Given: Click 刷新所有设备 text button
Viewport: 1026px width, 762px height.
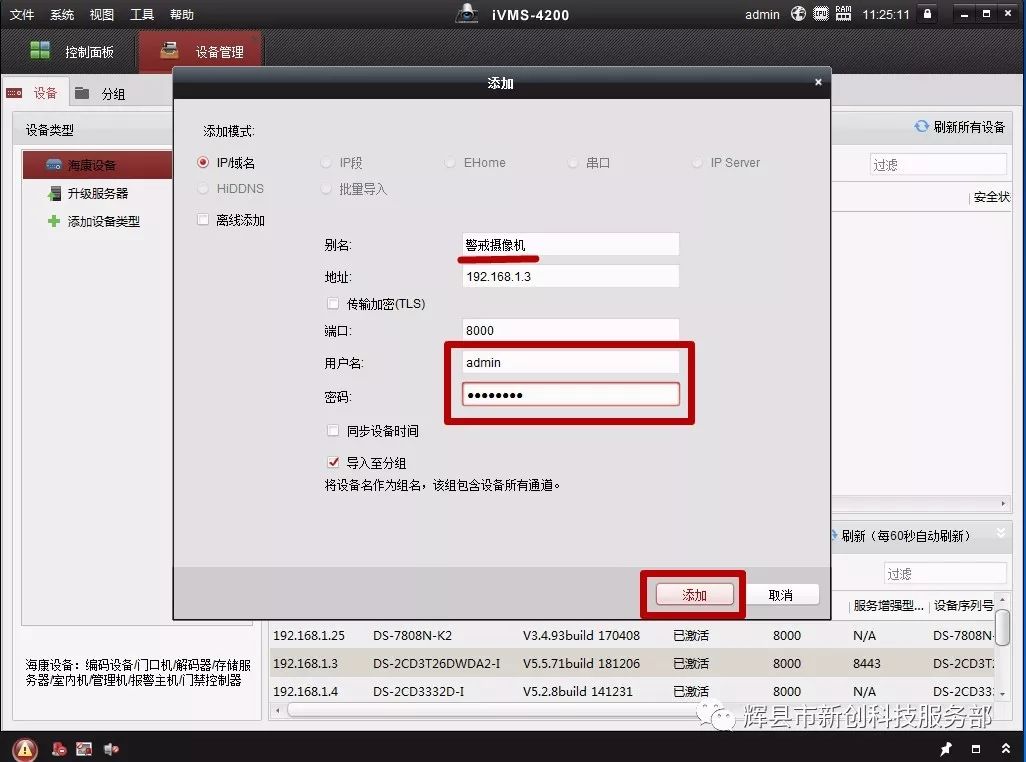Looking at the screenshot, I should click(x=968, y=127).
